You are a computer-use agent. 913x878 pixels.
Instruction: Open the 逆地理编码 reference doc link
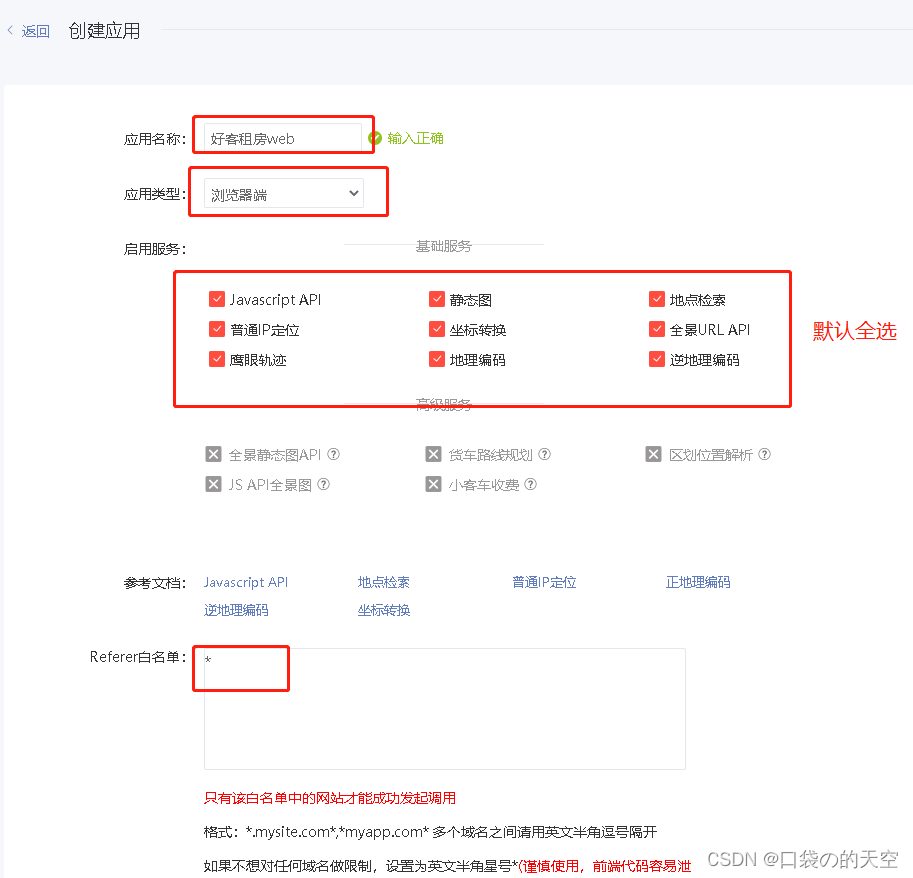pyautogui.click(x=236, y=610)
